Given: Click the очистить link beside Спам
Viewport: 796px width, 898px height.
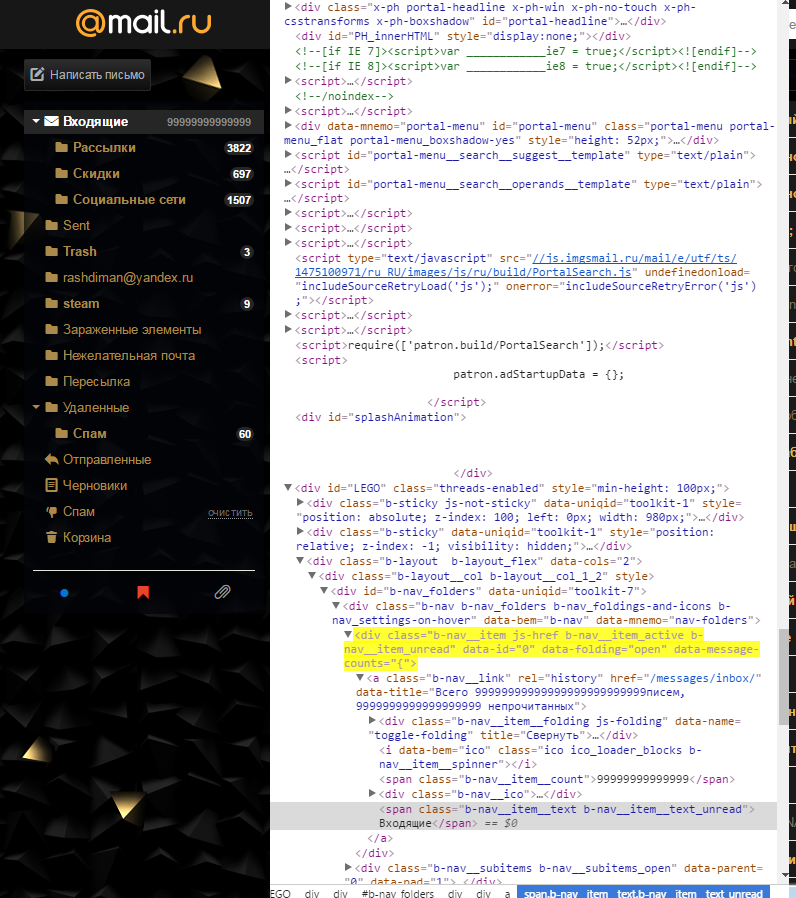Looking at the screenshot, I should tap(230, 513).
